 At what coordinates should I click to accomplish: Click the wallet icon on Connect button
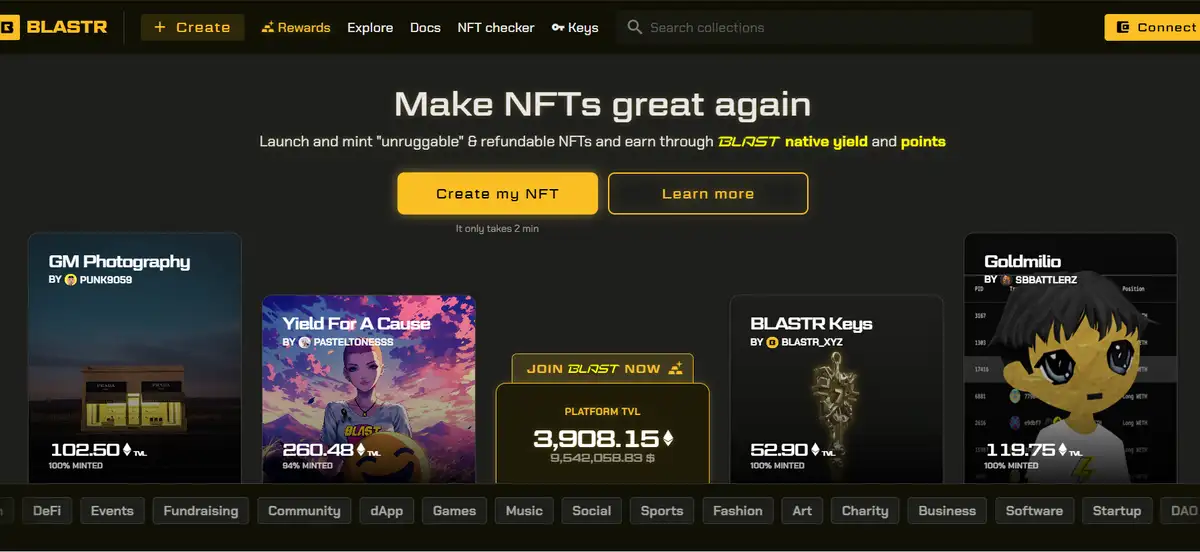point(1124,27)
